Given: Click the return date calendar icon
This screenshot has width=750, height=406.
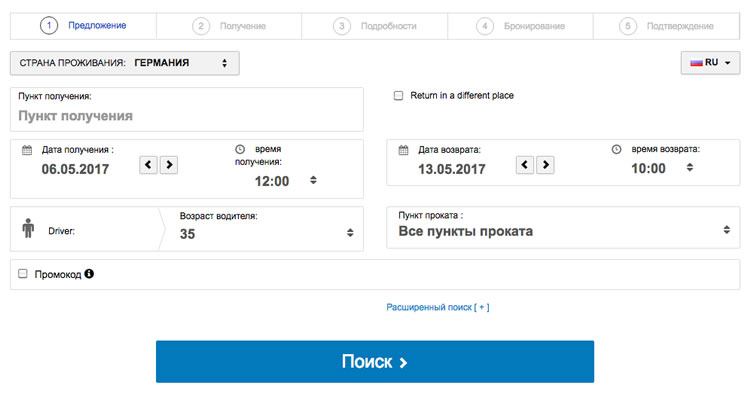Looking at the screenshot, I should click(x=404, y=149).
